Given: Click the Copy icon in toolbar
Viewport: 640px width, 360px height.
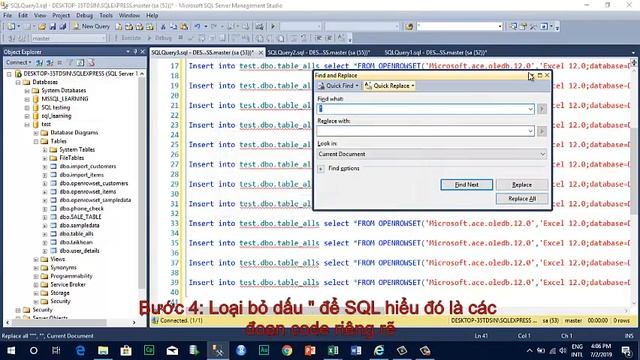Looking at the screenshot, I should tap(173, 27).
